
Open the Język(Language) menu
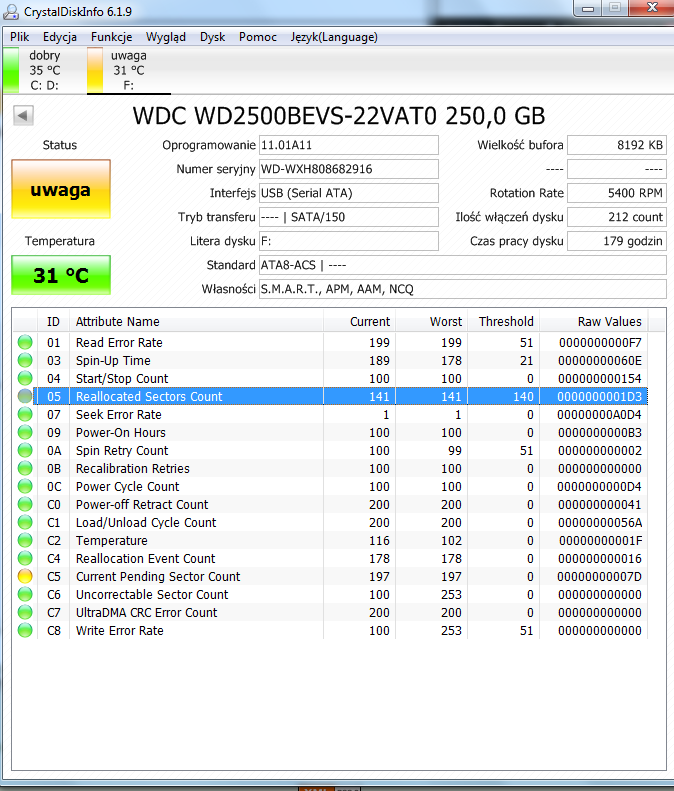[334, 37]
